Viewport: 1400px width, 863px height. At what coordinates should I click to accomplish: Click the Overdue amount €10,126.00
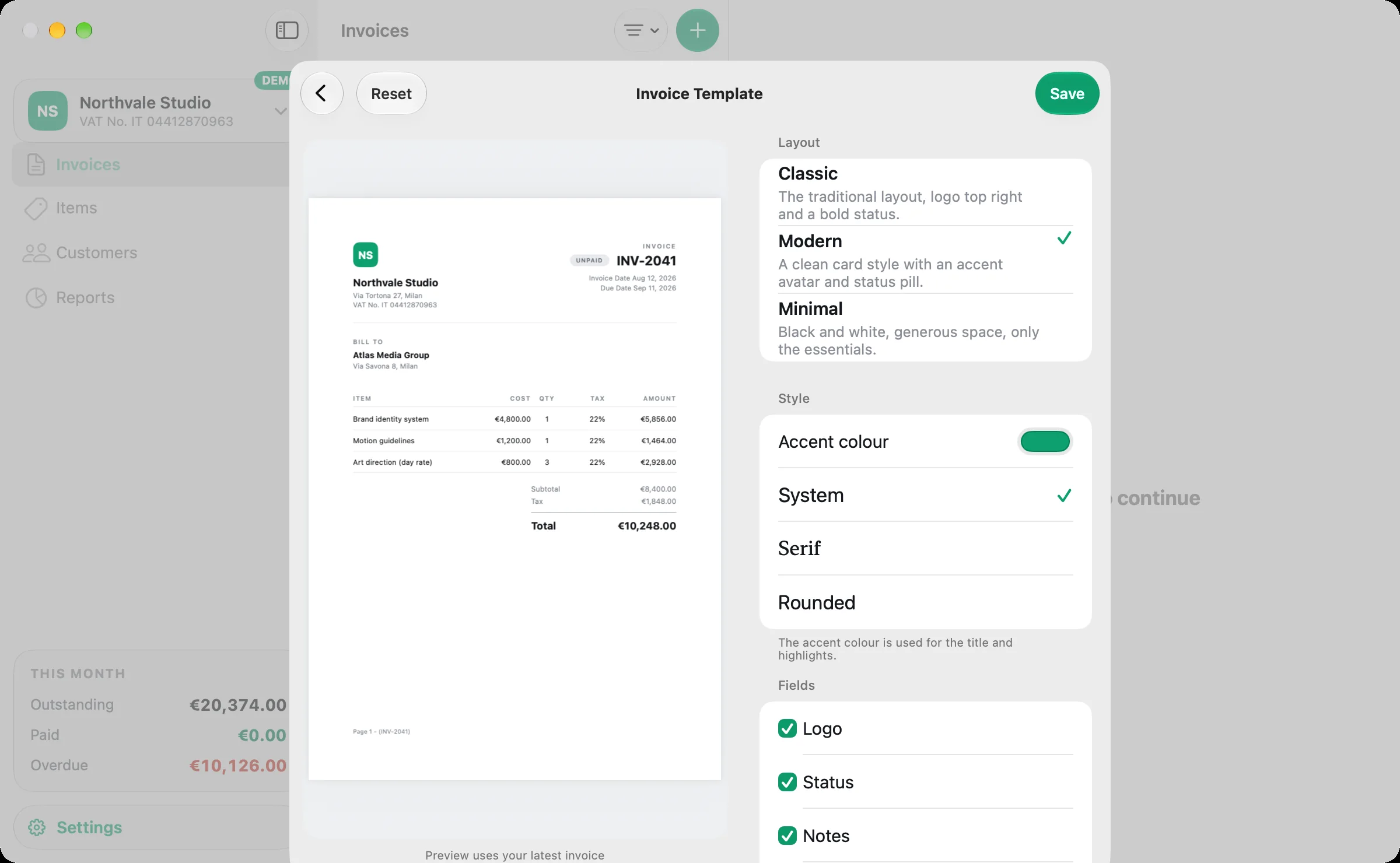pyautogui.click(x=238, y=766)
